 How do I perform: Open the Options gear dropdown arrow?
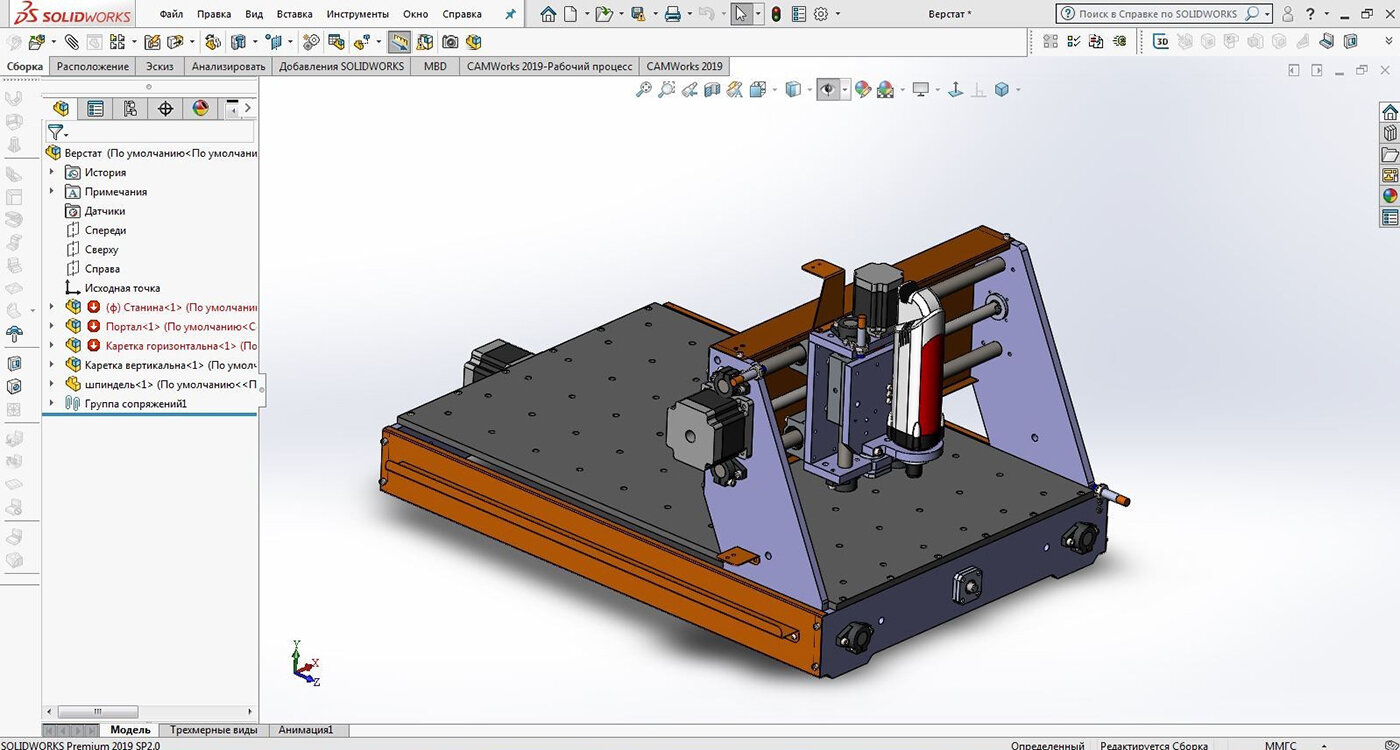pyautogui.click(x=838, y=14)
